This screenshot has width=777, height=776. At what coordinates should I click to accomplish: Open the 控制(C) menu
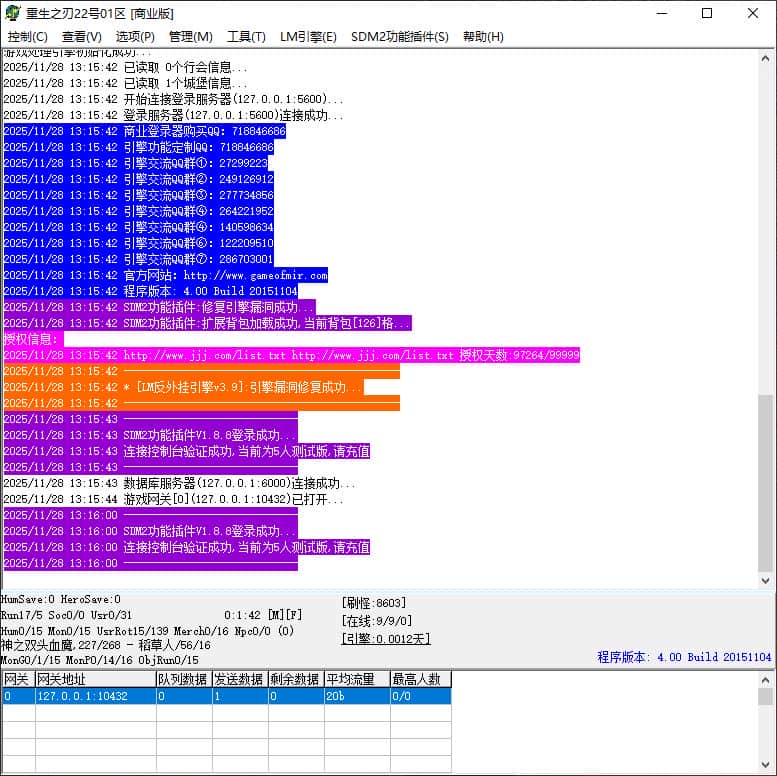pos(27,37)
